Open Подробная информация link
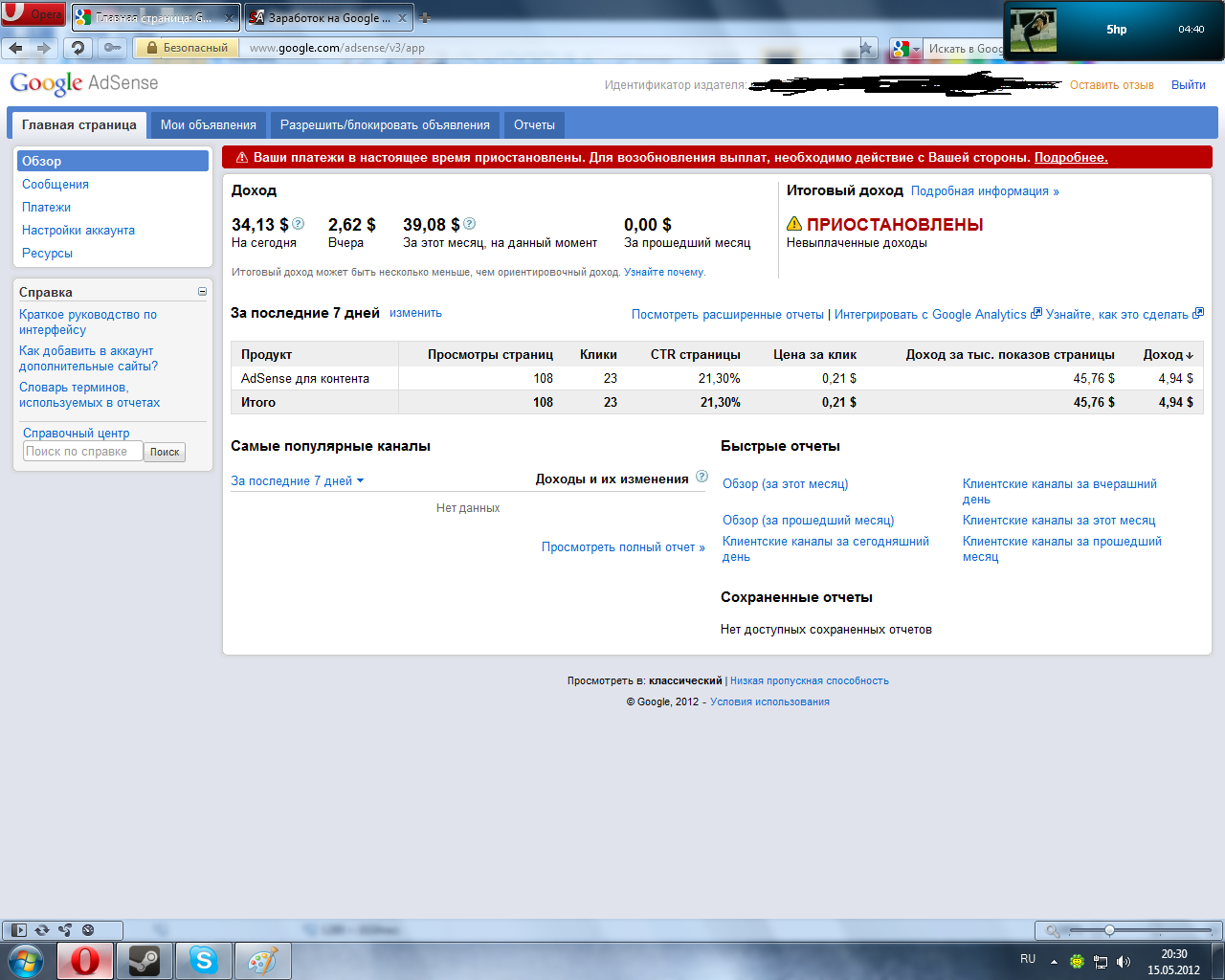The height and width of the screenshot is (980, 1225). point(985,191)
